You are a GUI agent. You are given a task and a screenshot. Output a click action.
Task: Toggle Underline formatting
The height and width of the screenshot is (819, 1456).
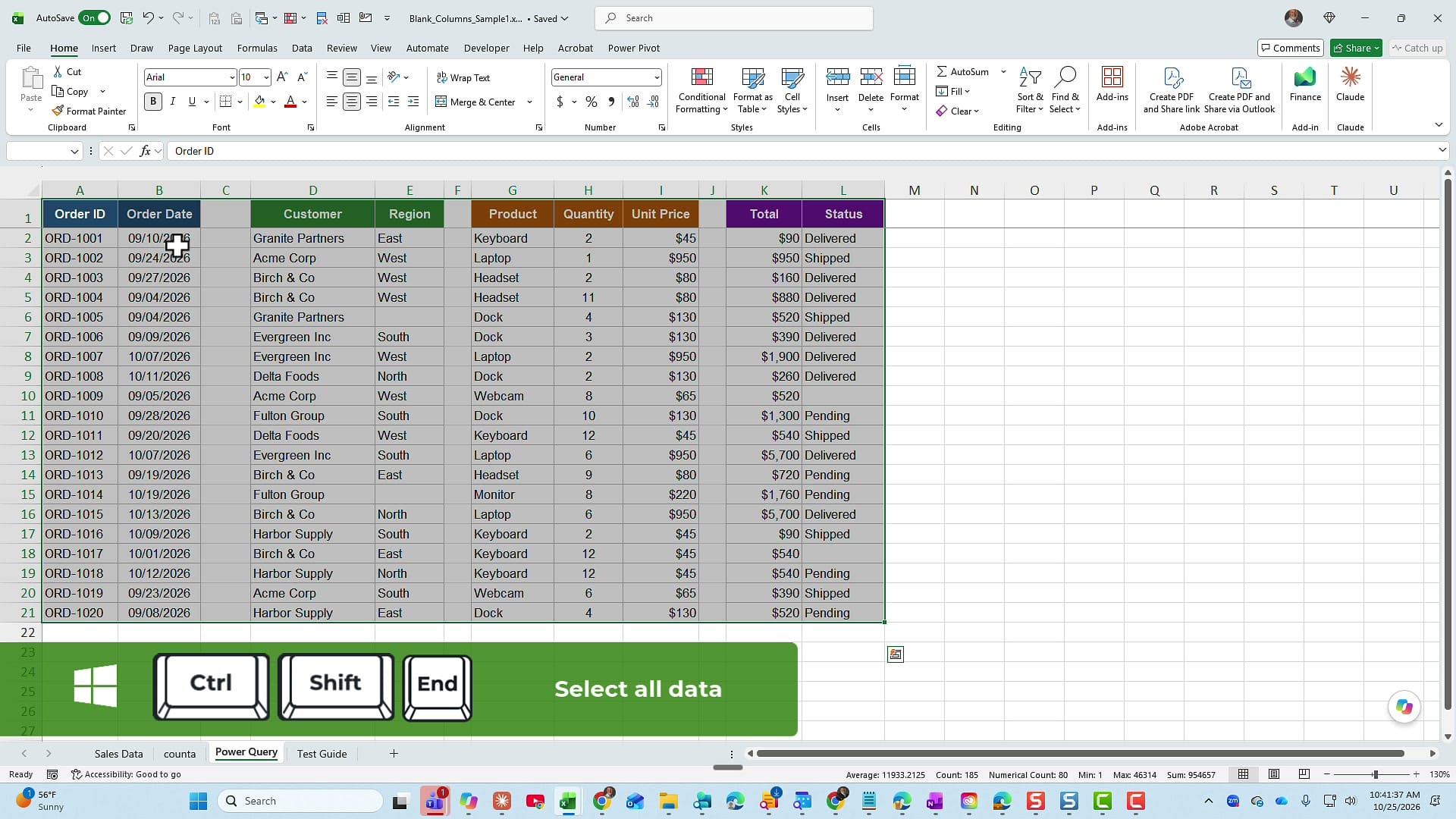pyautogui.click(x=192, y=102)
